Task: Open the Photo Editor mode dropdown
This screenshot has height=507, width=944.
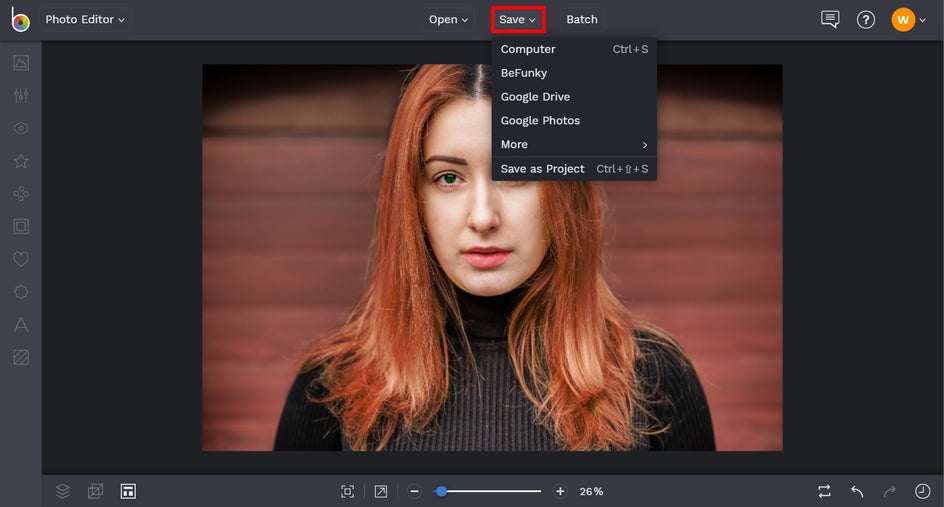Action: coord(85,19)
